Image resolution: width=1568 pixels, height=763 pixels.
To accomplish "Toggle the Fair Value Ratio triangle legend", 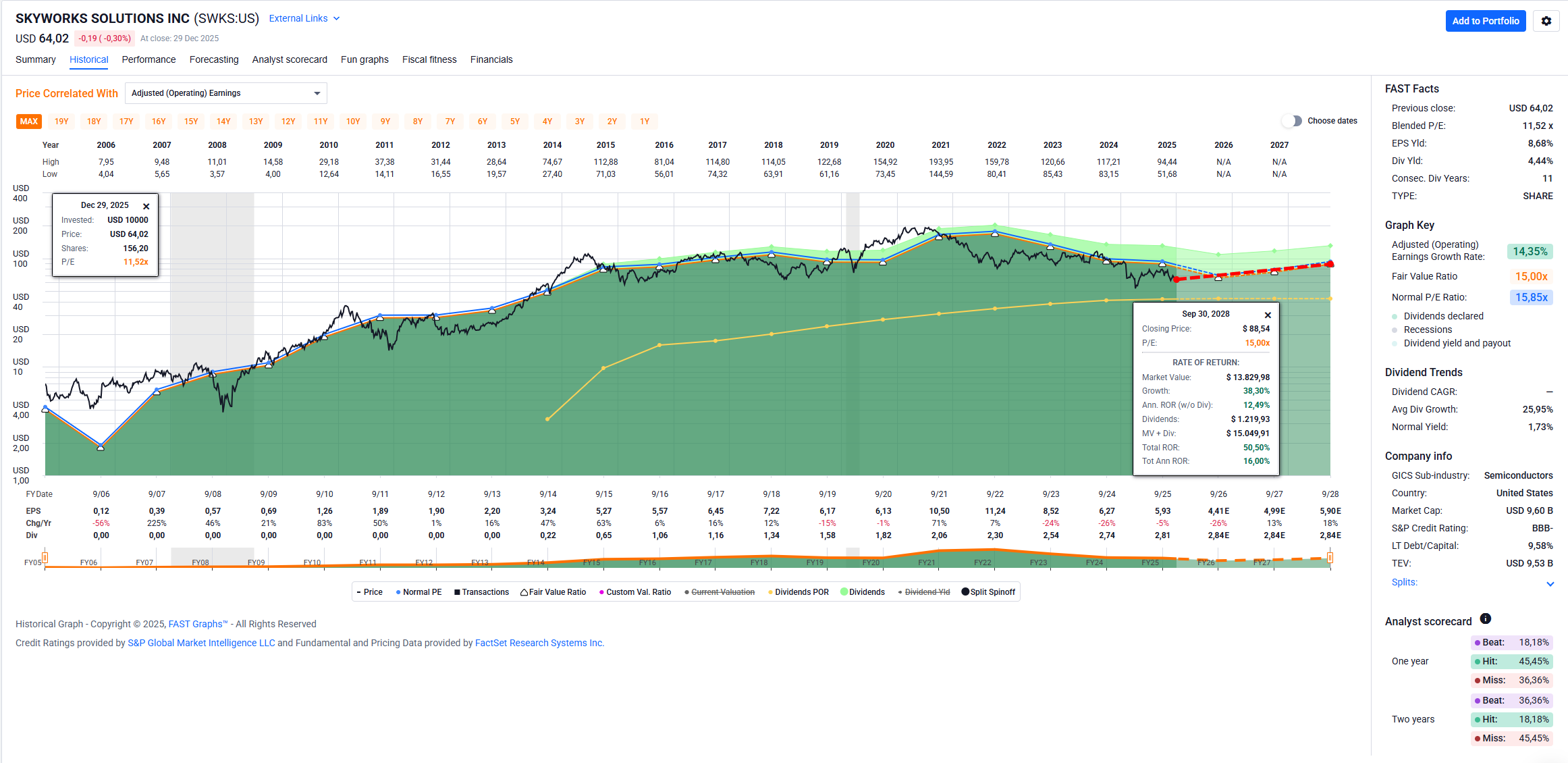I will tap(524, 592).
